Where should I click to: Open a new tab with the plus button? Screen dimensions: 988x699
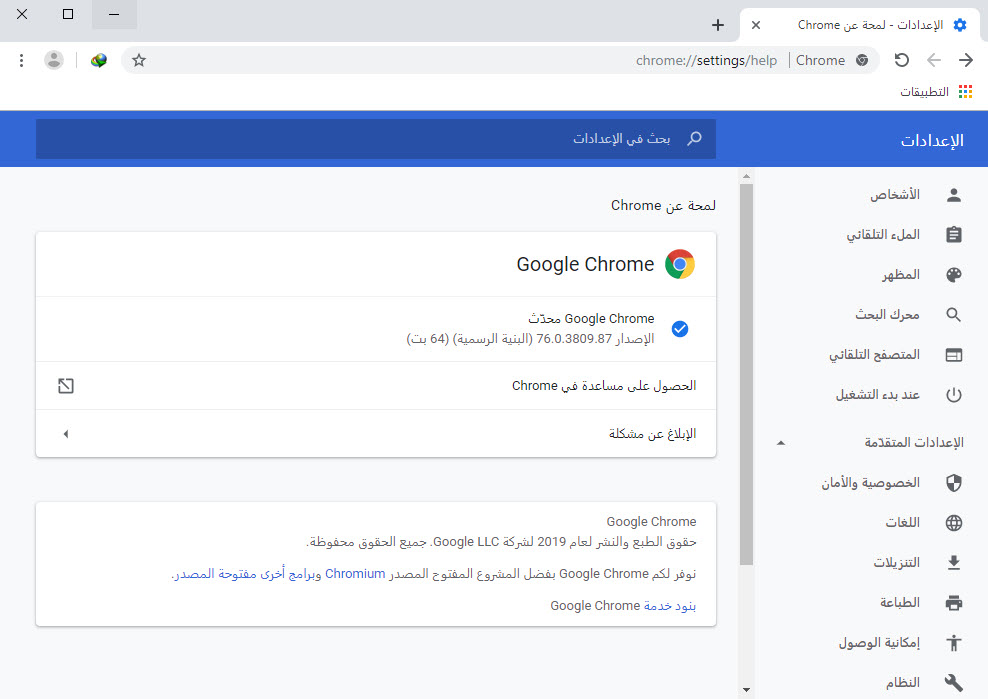pyautogui.click(x=717, y=25)
